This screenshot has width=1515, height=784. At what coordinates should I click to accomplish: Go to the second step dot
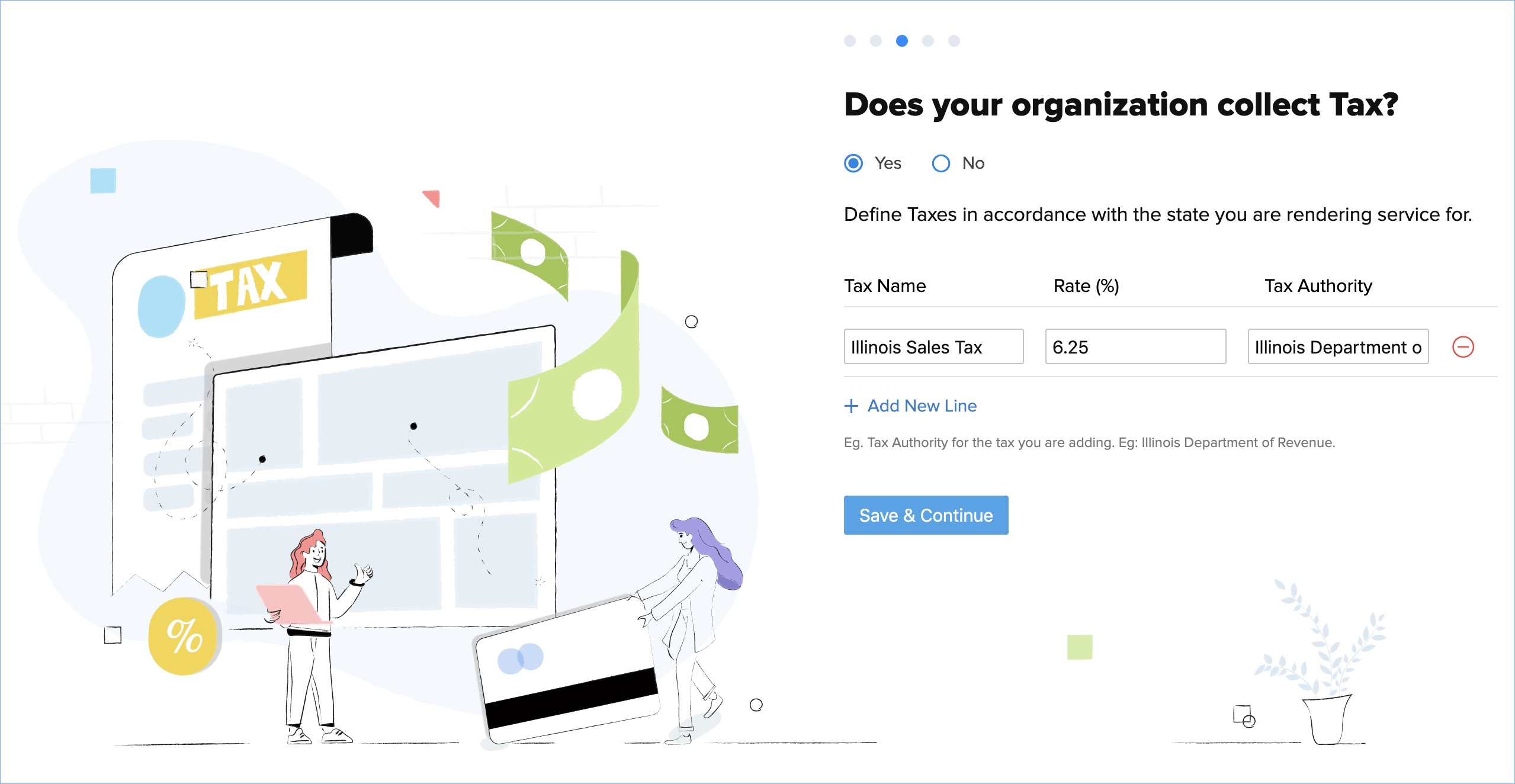875,41
